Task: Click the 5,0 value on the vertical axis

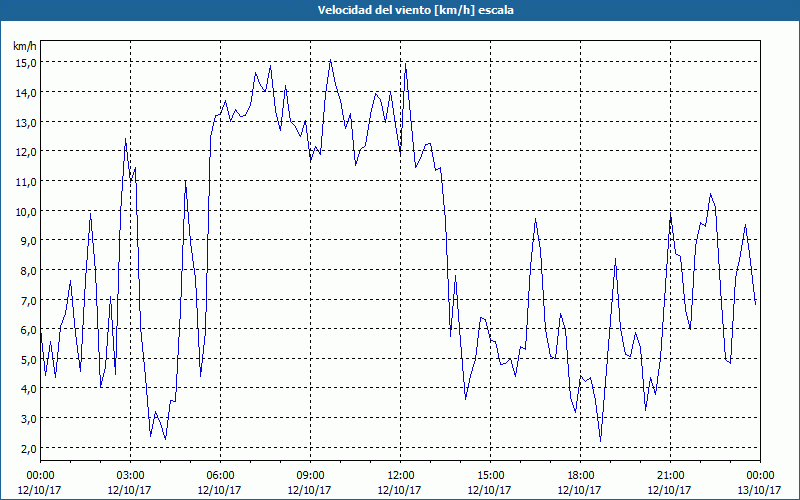Action: point(28,359)
